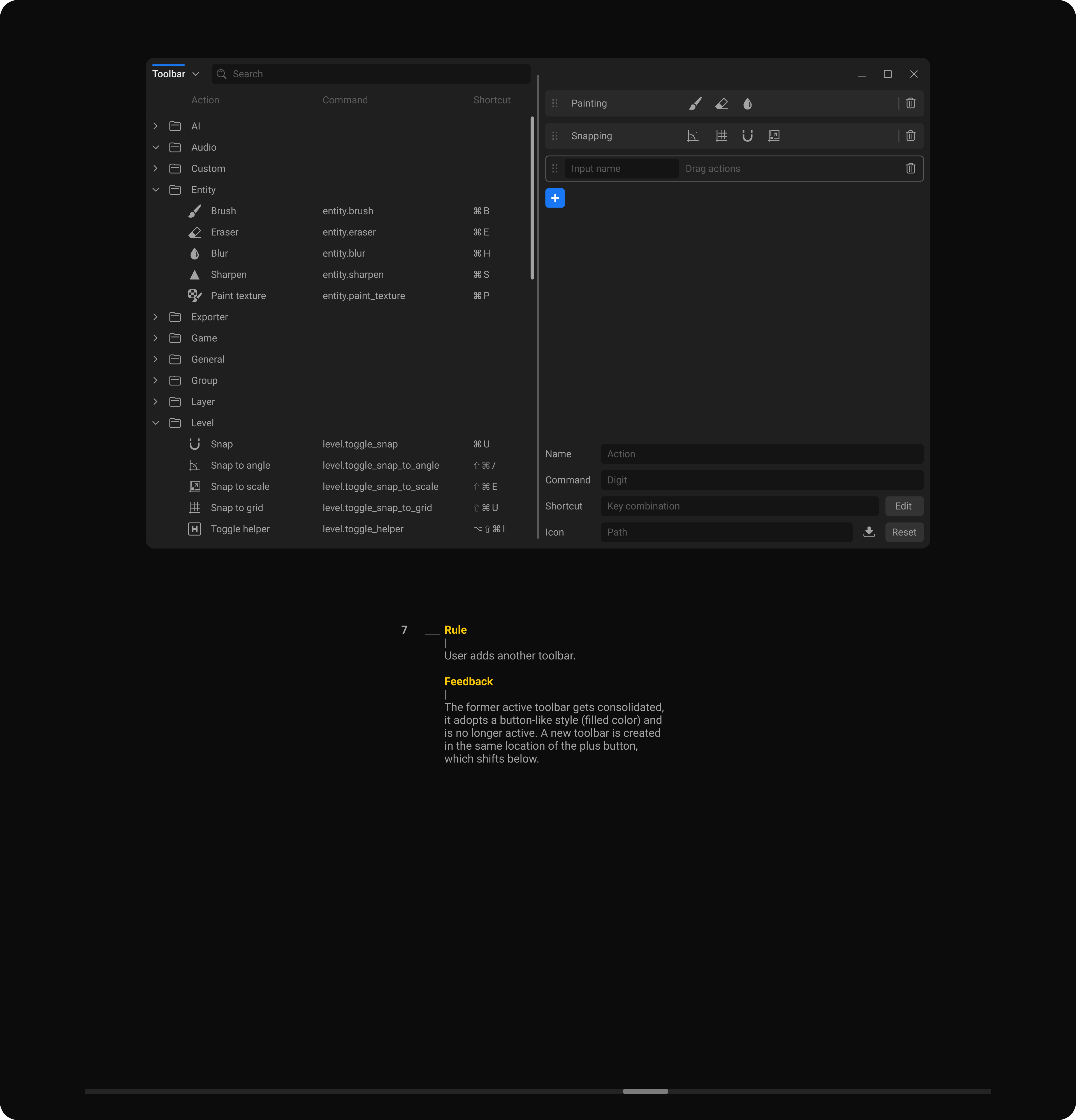Open the Toolbar dropdown menu

pos(195,74)
